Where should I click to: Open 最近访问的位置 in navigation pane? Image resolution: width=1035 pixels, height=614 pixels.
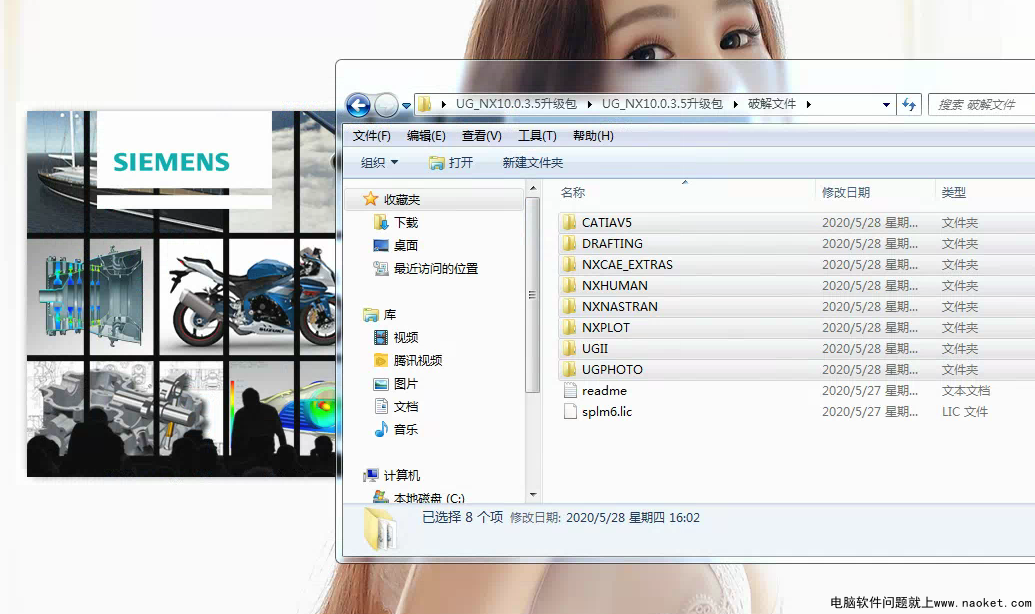426,269
